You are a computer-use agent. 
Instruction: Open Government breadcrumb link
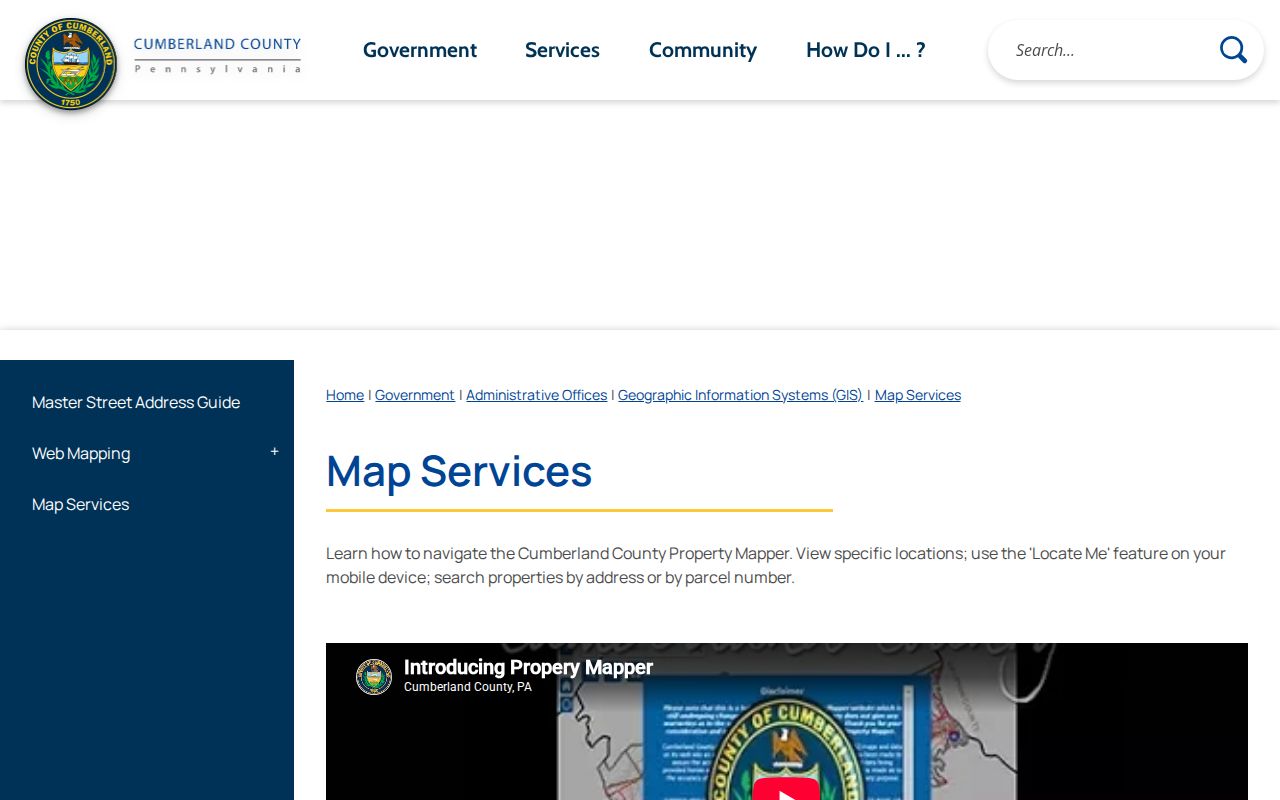point(415,395)
